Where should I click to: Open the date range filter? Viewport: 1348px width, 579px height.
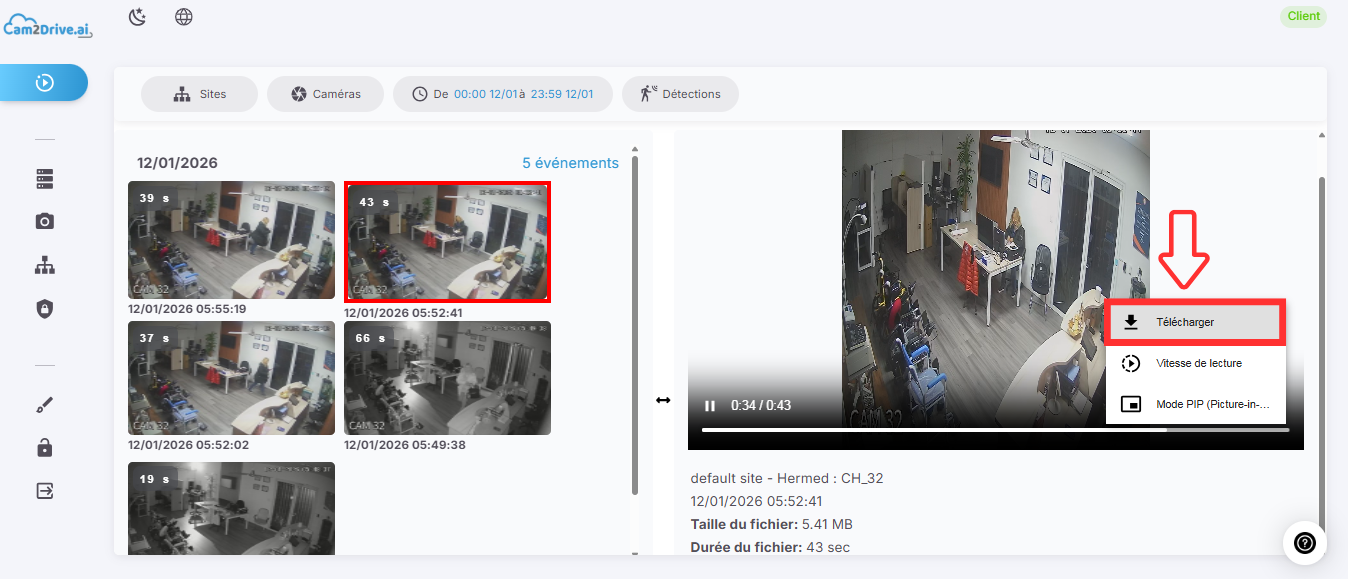click(x=503, y=94)
